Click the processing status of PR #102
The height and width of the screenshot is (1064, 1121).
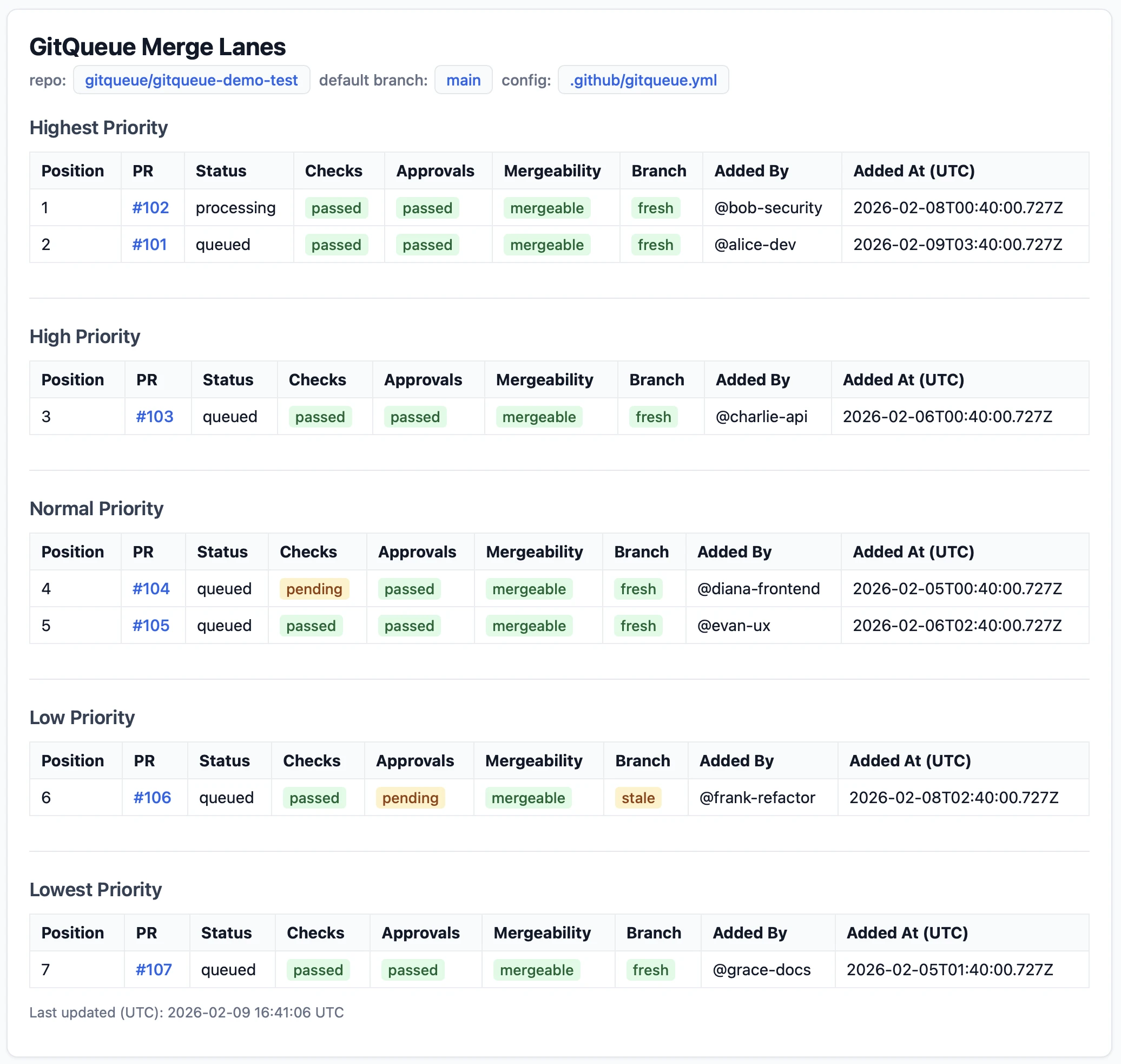[236, 208]
